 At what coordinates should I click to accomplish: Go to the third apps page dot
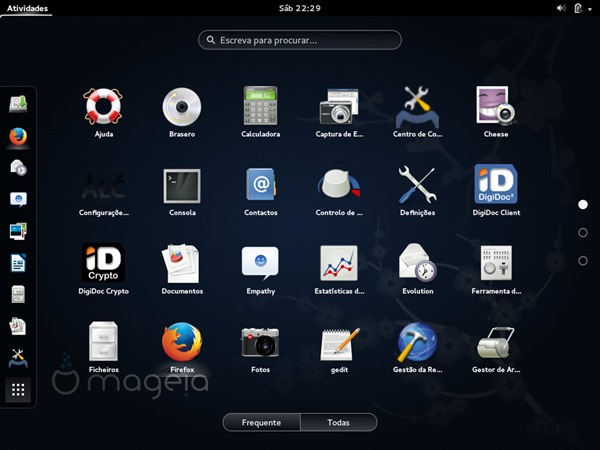pyautogui.click(x=583, y=261)
